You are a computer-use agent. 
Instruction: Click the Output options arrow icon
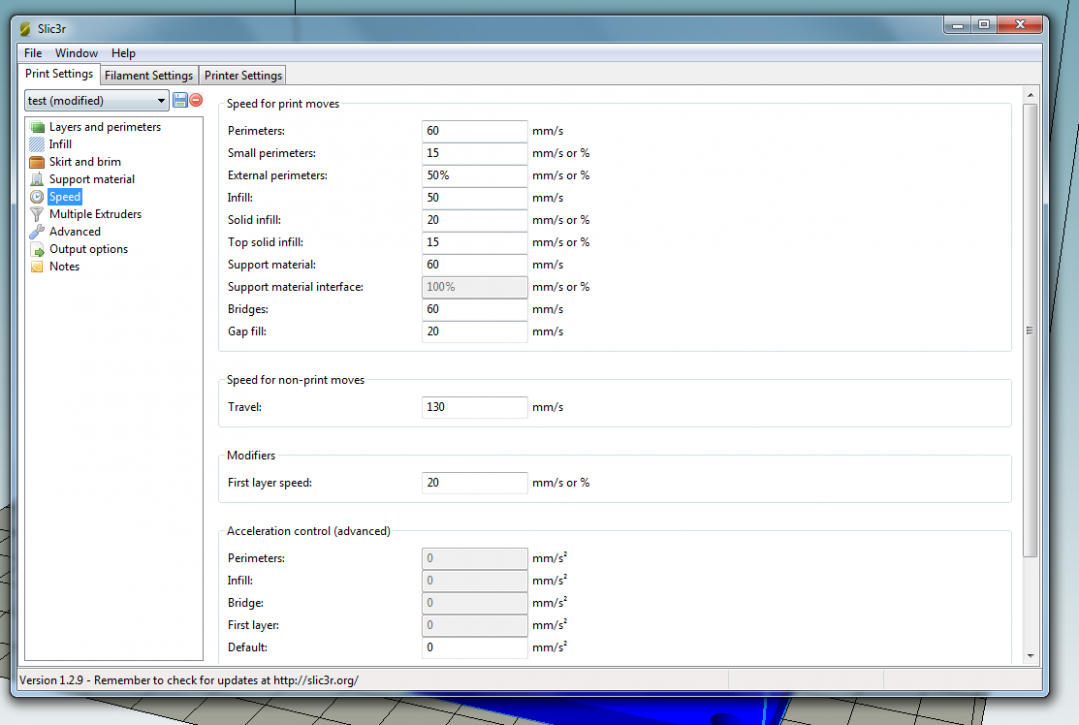pos(37,250)
